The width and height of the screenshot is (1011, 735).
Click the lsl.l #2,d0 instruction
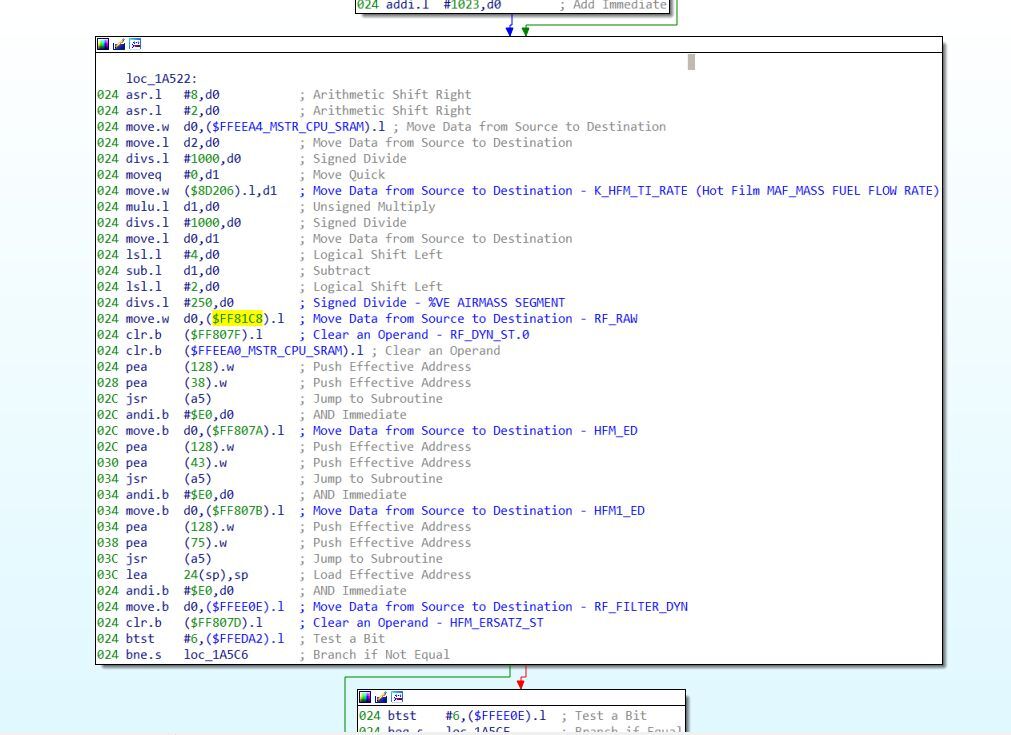172,287
